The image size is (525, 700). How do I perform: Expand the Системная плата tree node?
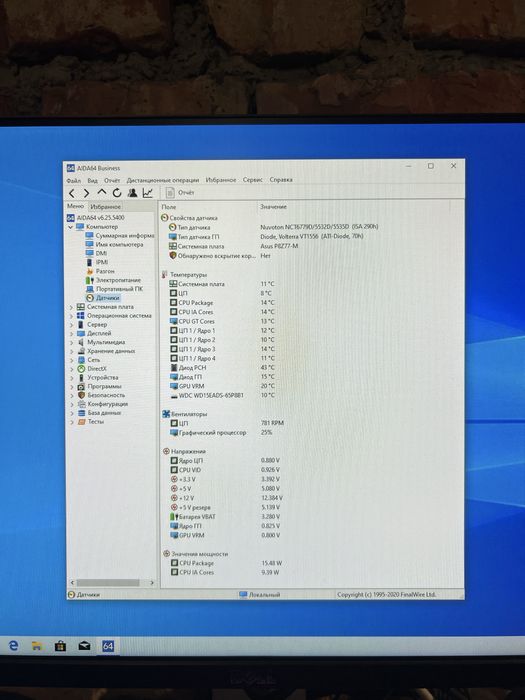coord(71,307)
